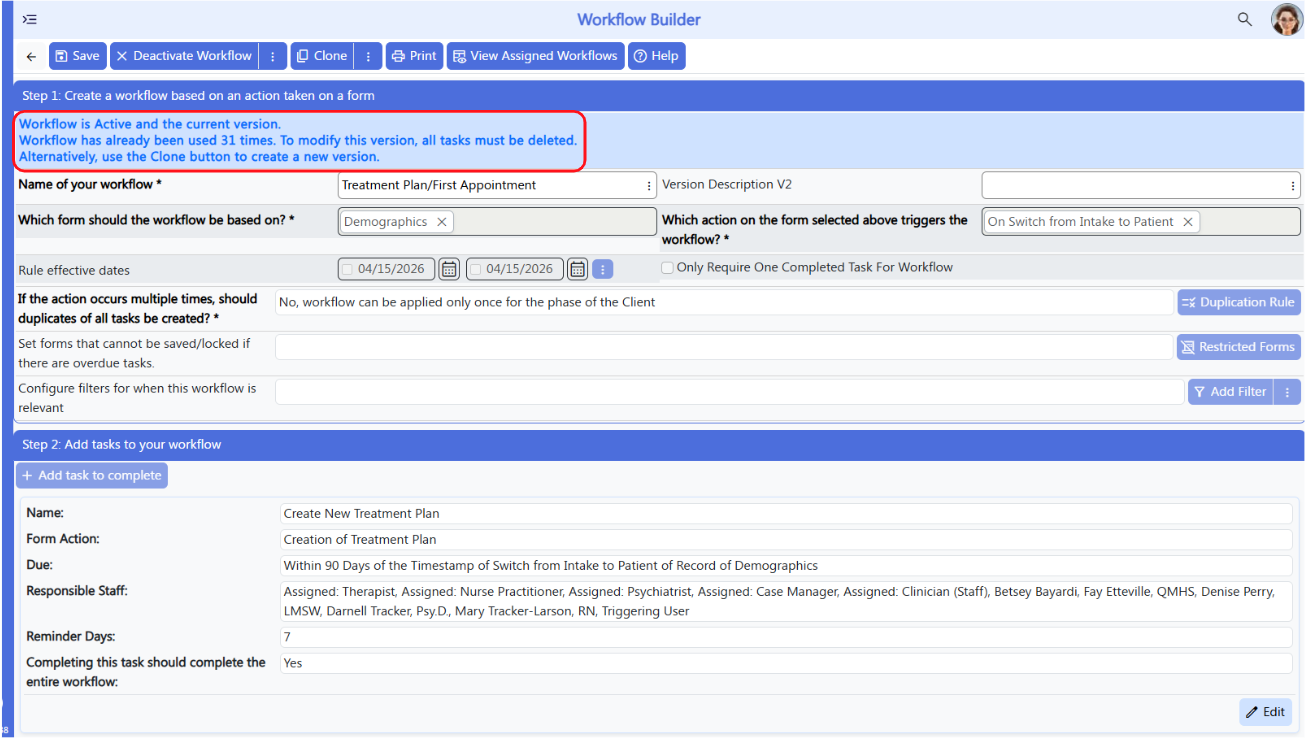Click the restricted forms empty field
Viewport: 1307px width, 742px height.
pos(724,347)
